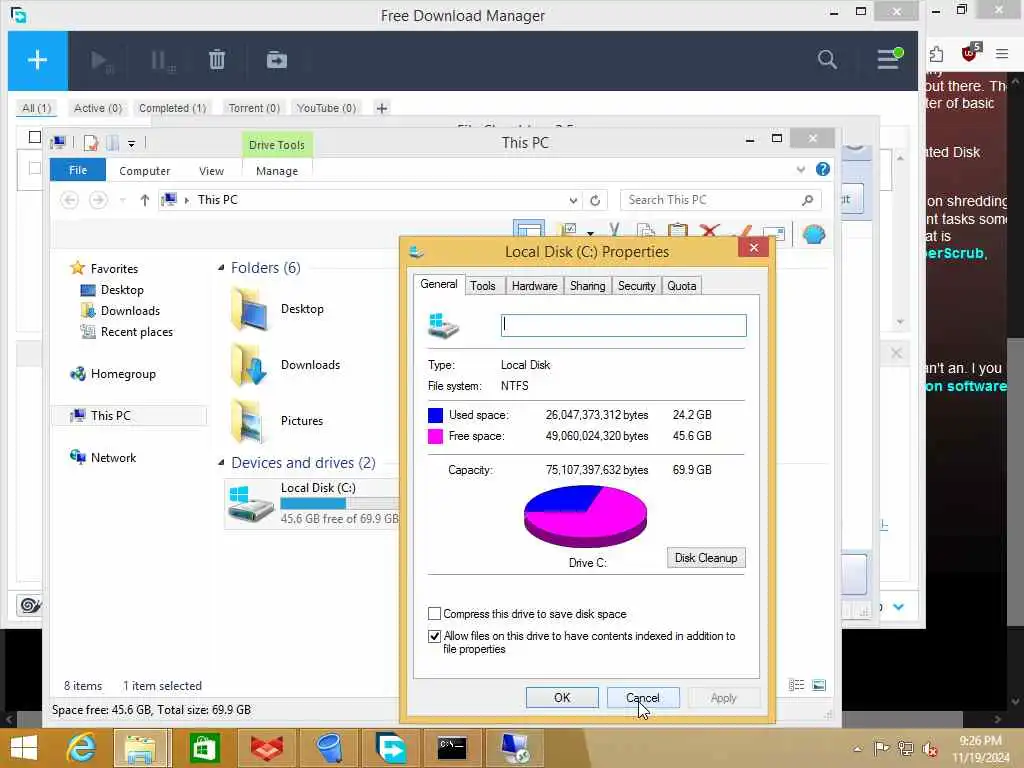Select Network in navigation pane

coord(113,457)
